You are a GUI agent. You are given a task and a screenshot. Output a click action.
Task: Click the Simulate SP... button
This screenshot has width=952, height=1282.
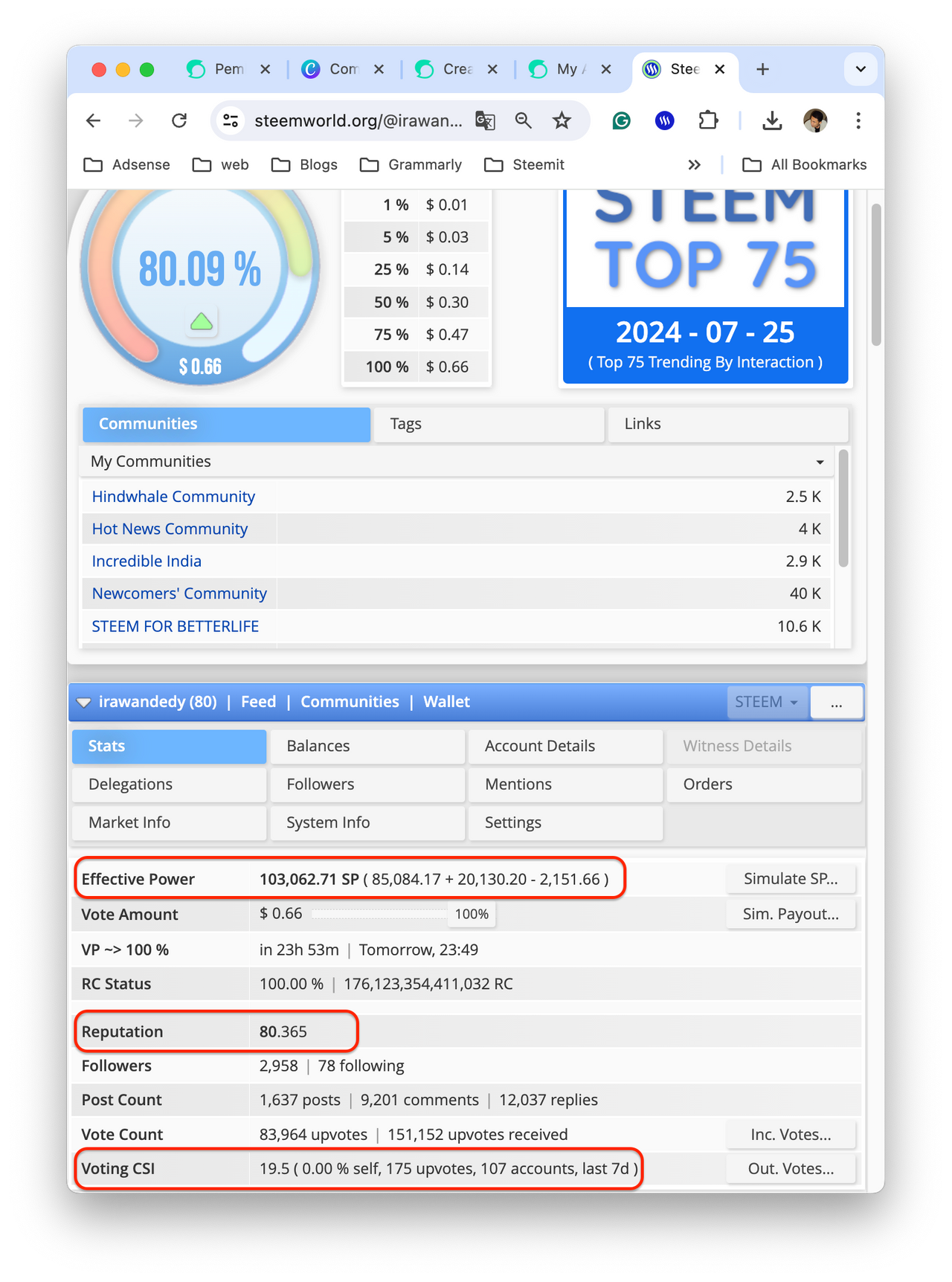[x=791, y=879]
